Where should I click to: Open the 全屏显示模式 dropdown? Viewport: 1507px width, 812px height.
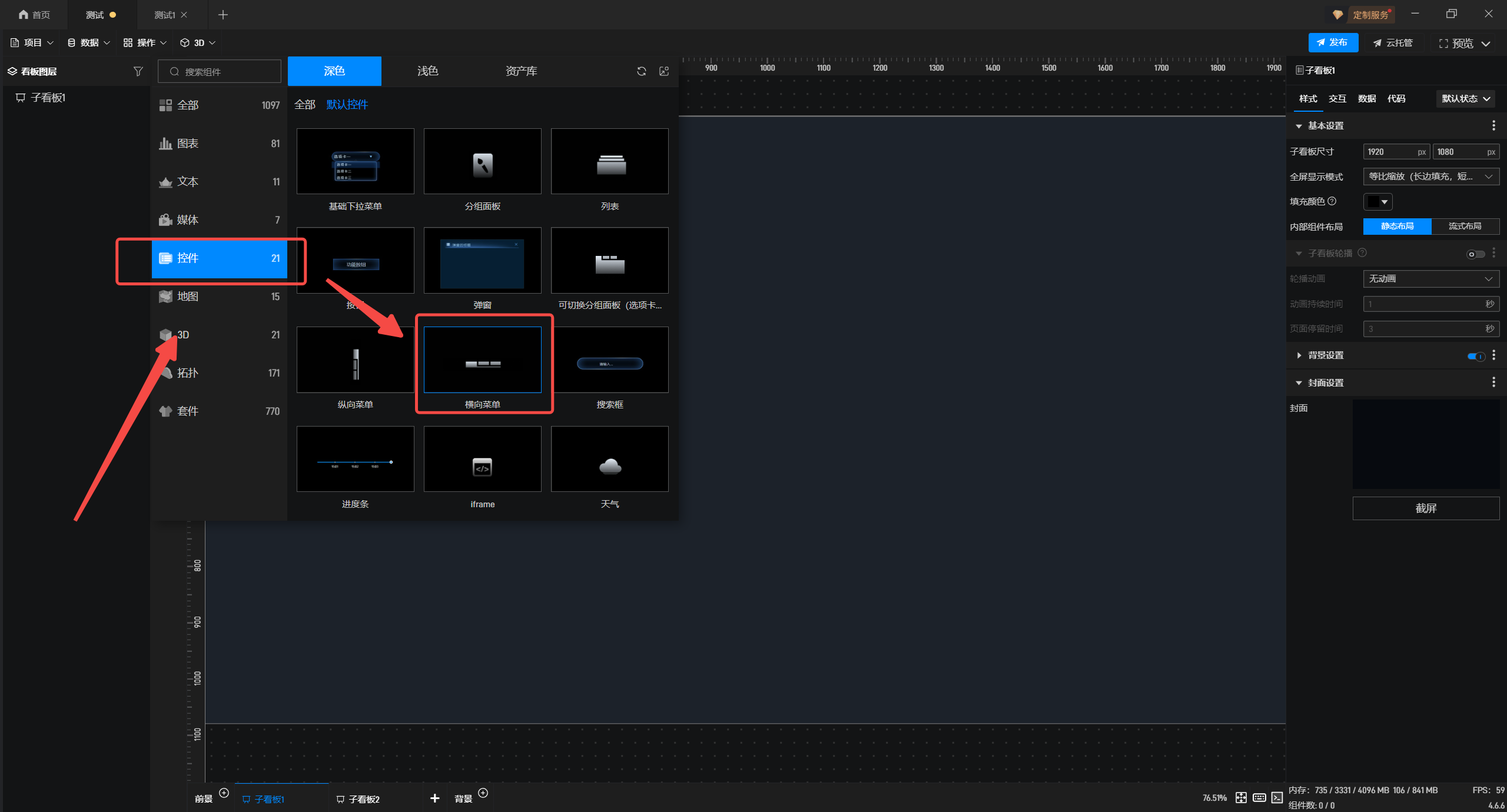click(x=1430, y=177)
